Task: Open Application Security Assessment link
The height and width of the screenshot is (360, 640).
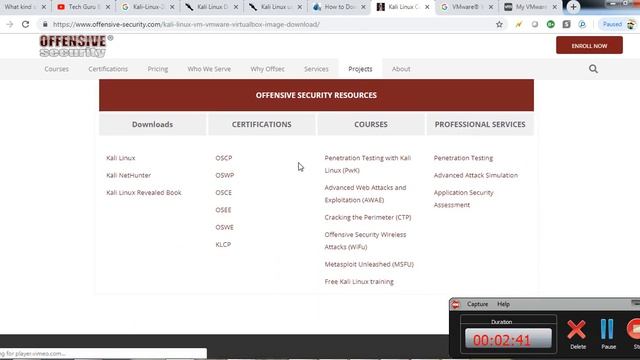Action: coord(464,199)
